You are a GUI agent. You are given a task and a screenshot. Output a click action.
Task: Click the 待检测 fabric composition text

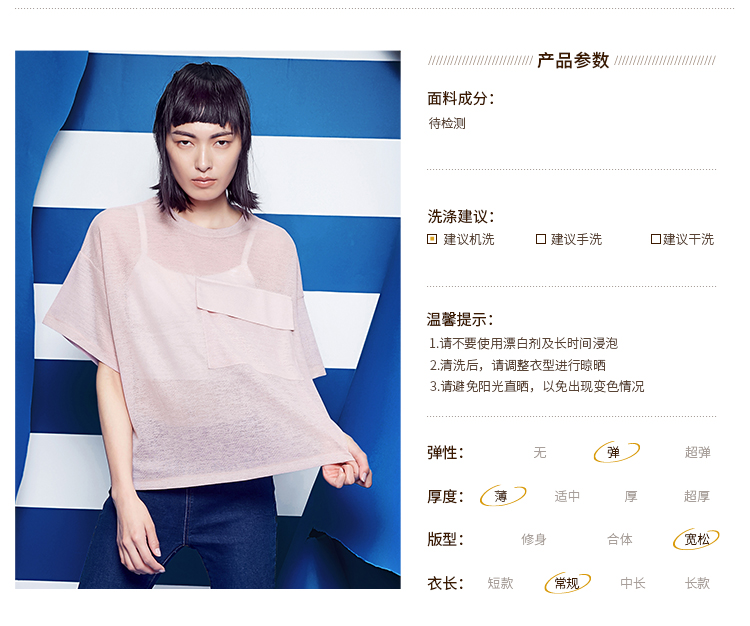click(x=447, y=123)
